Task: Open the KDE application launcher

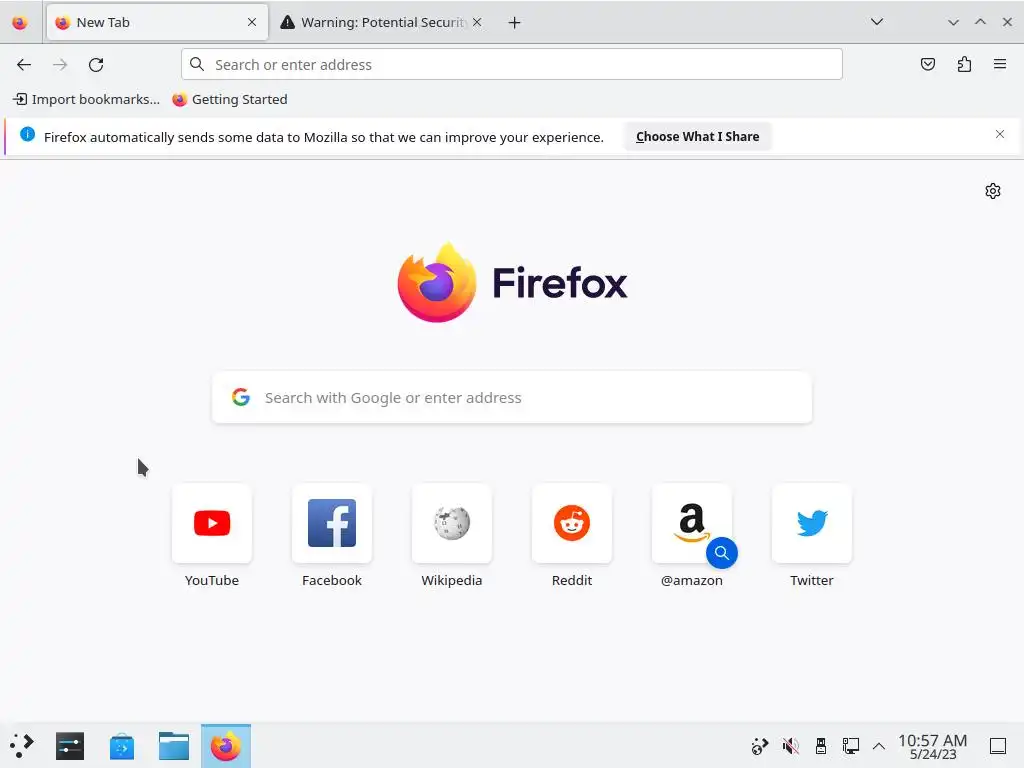Action: pos(22,745)
